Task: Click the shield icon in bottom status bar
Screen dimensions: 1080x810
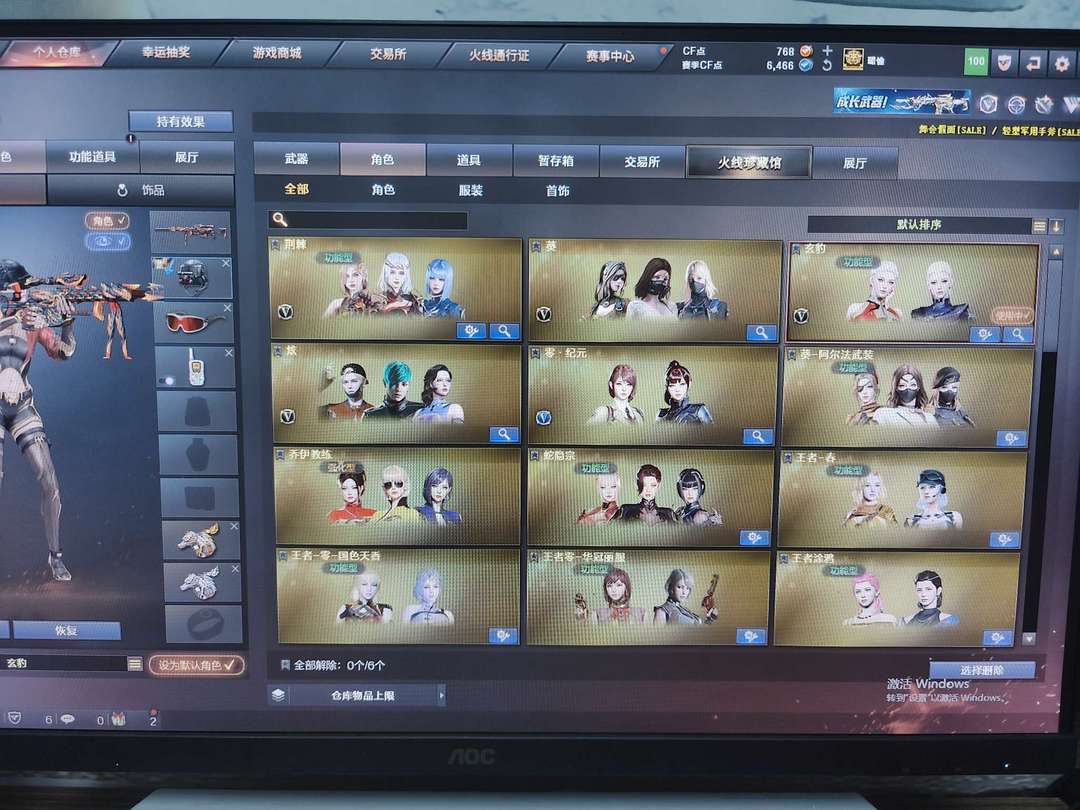Action: 14,718
